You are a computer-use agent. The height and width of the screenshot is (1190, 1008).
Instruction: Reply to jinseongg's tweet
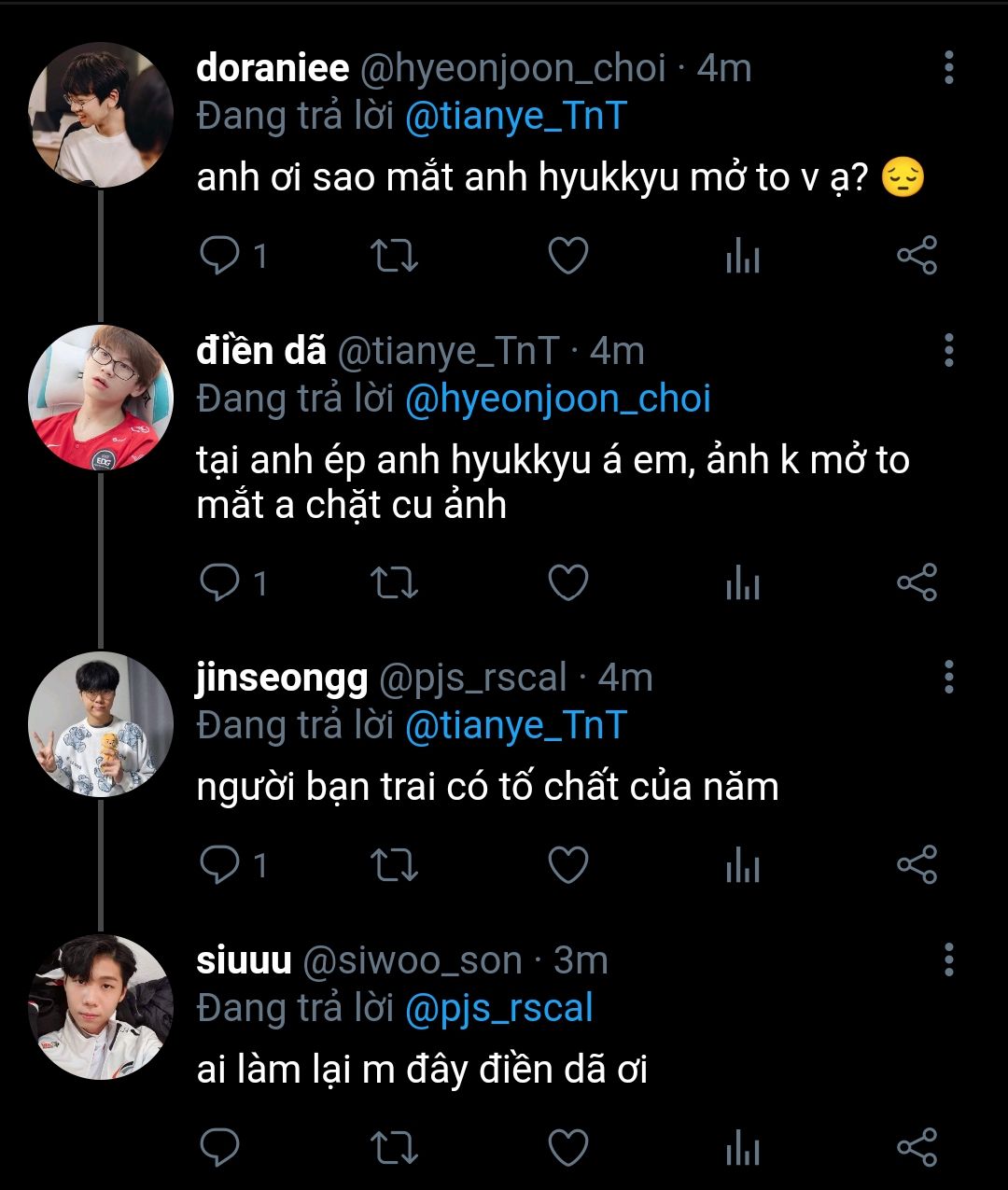220,865
